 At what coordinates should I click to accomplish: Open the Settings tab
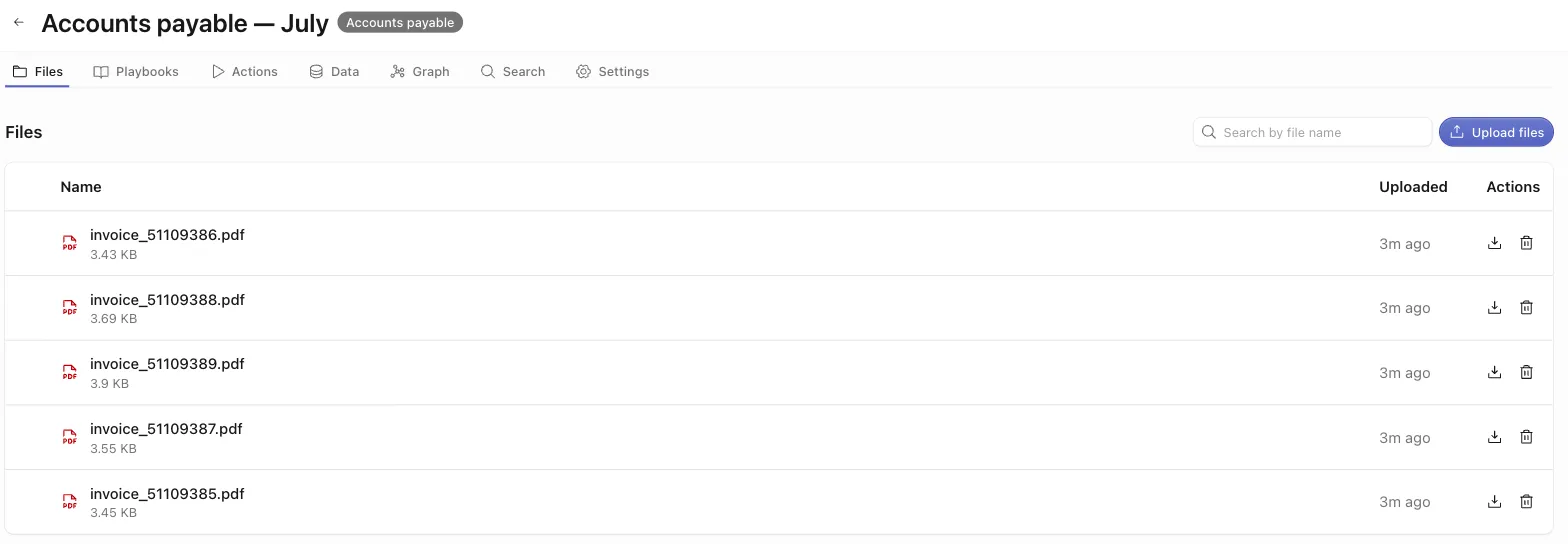[x=613, y=72]
